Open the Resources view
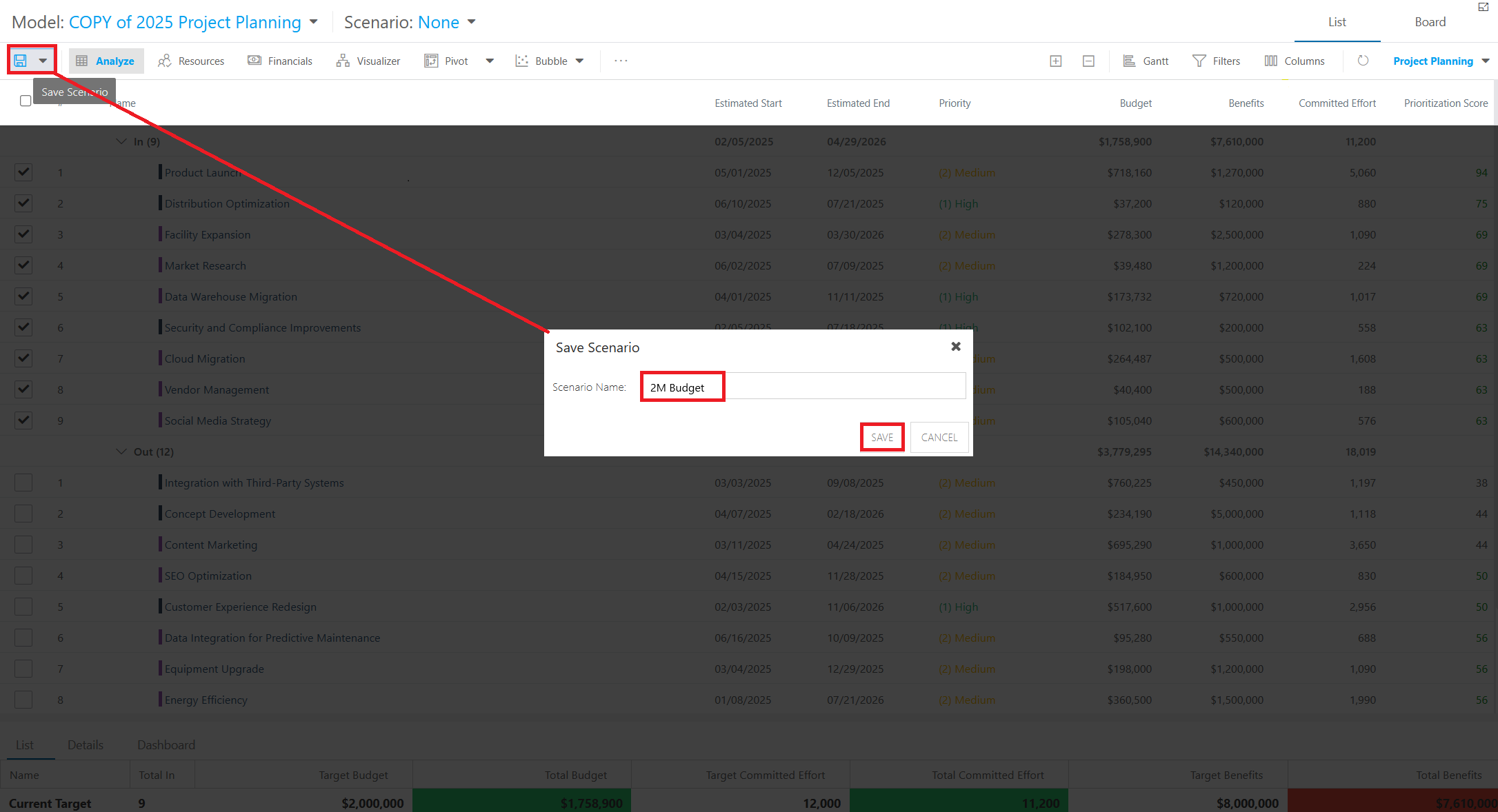The height and width of the screenshot is (812, 1498). 191,61
